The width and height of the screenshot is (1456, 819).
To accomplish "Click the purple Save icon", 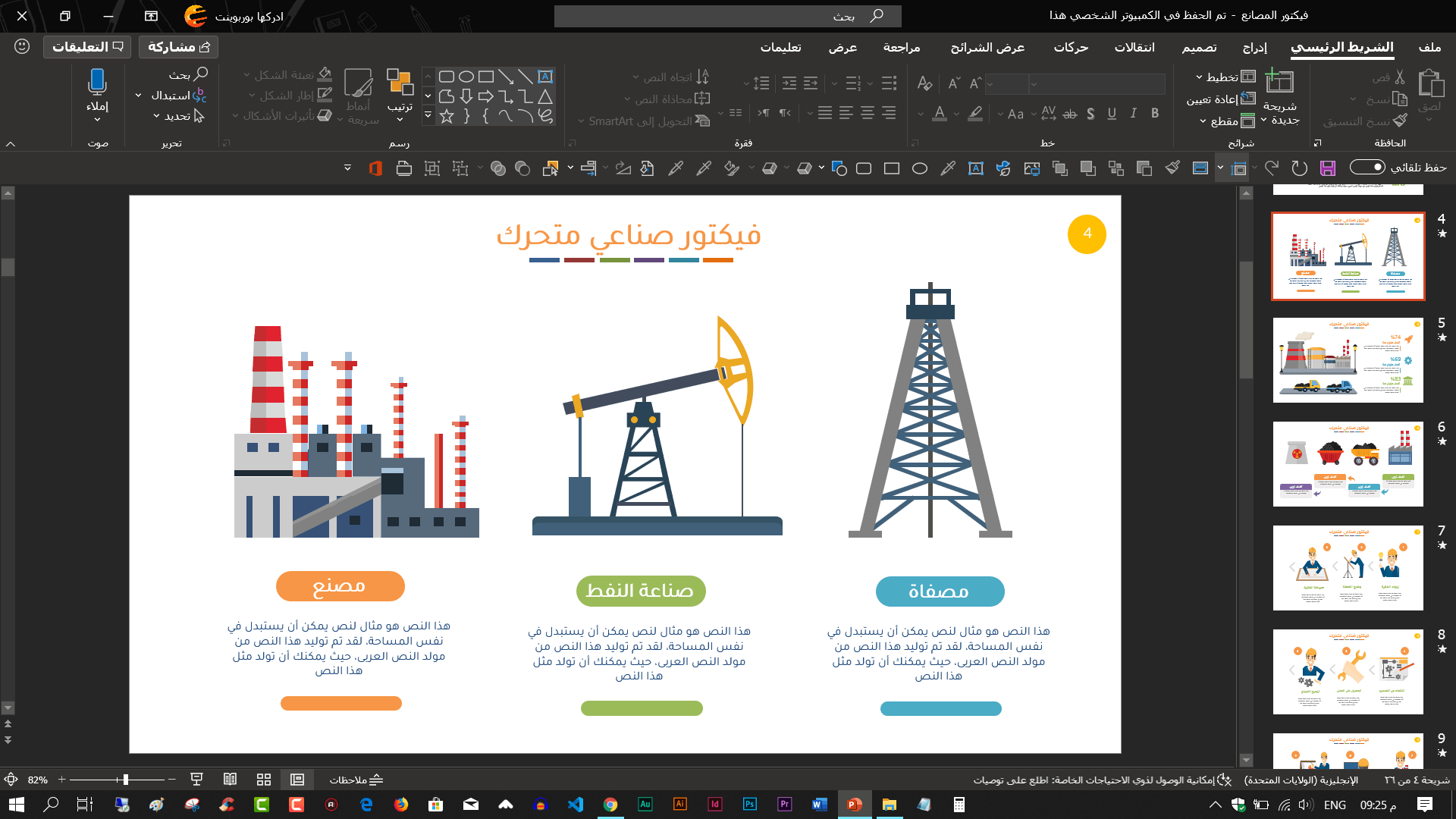I will click(1327, 168).
